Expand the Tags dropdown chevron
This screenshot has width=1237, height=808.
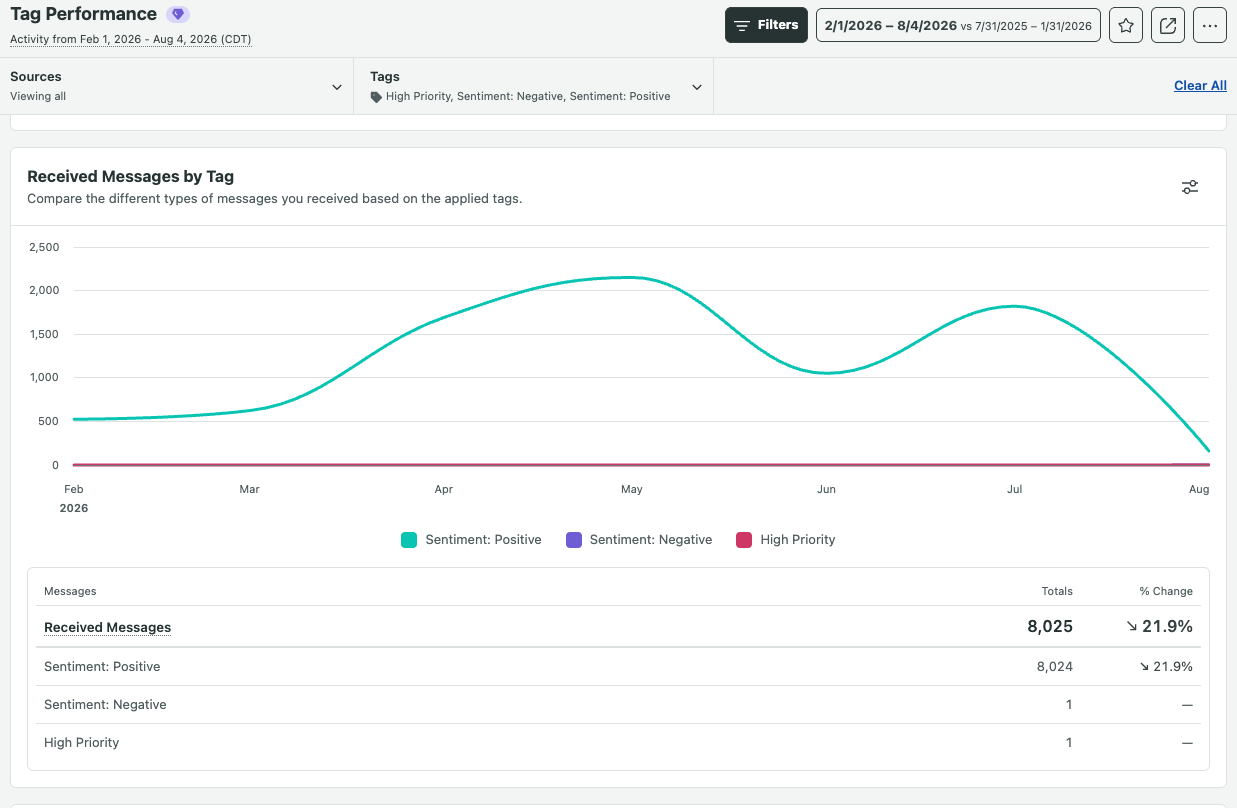pos(697,87)
